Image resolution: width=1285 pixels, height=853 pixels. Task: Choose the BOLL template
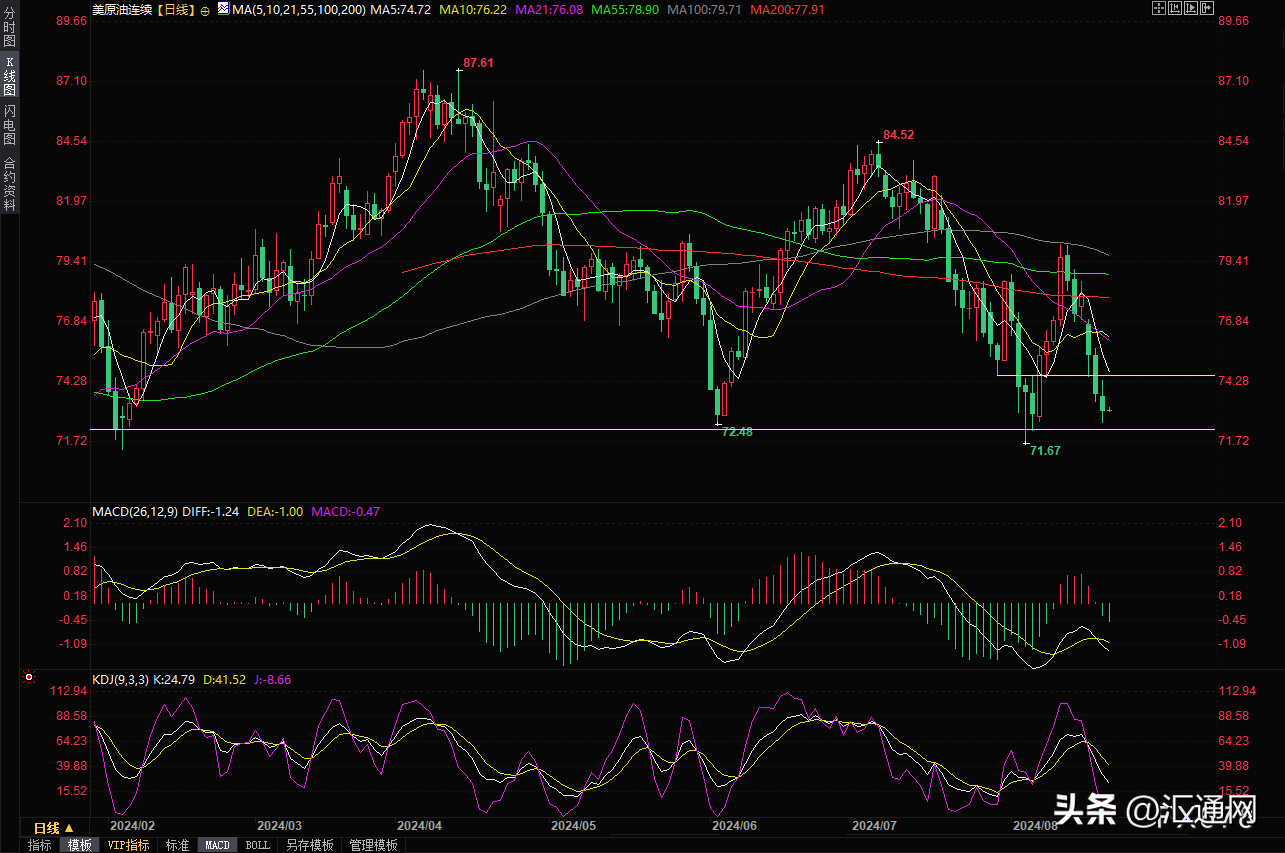(x=258, y=845)
